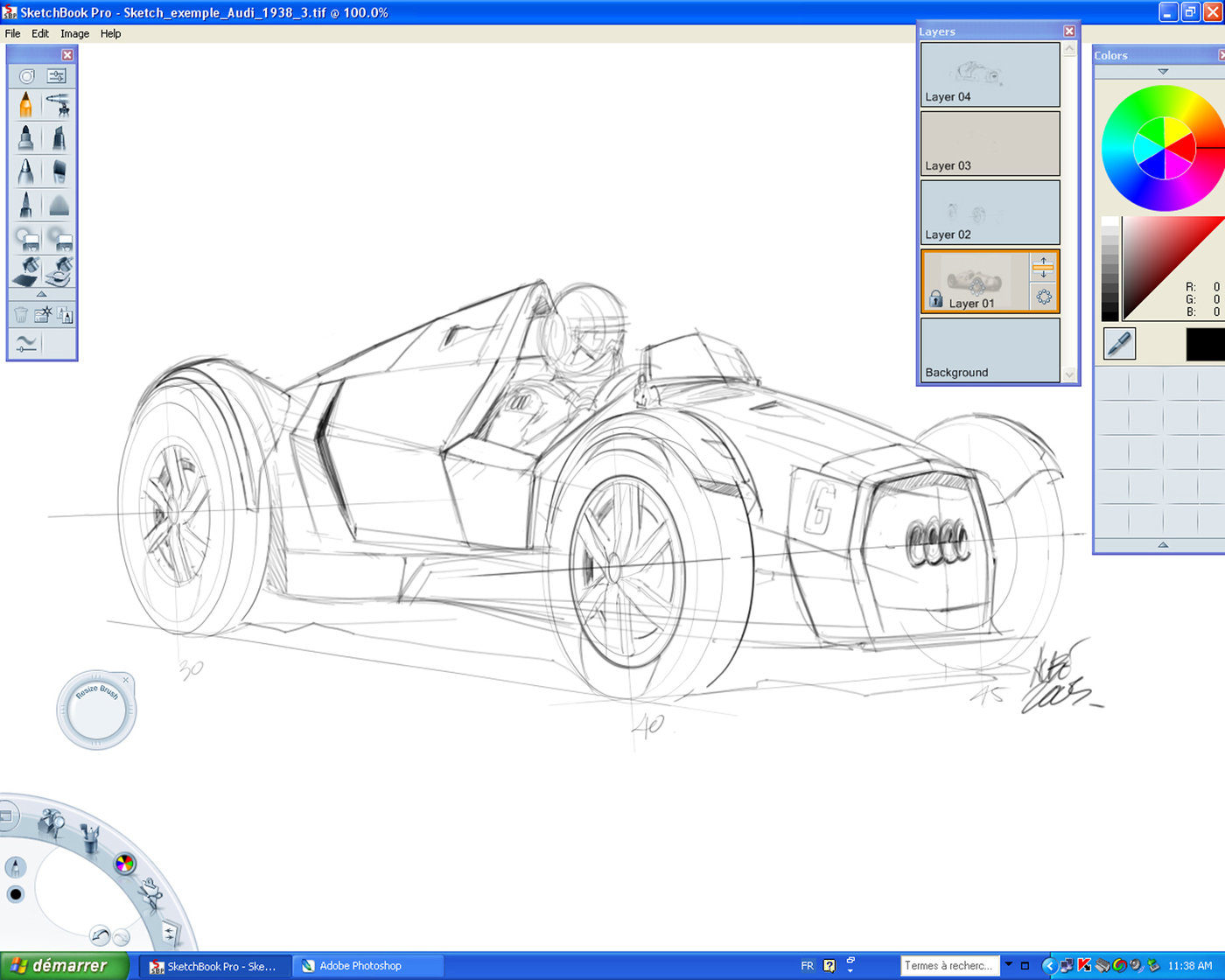Click the FR language indicator
Screen dimensions: 1225x980
(807, 966)
